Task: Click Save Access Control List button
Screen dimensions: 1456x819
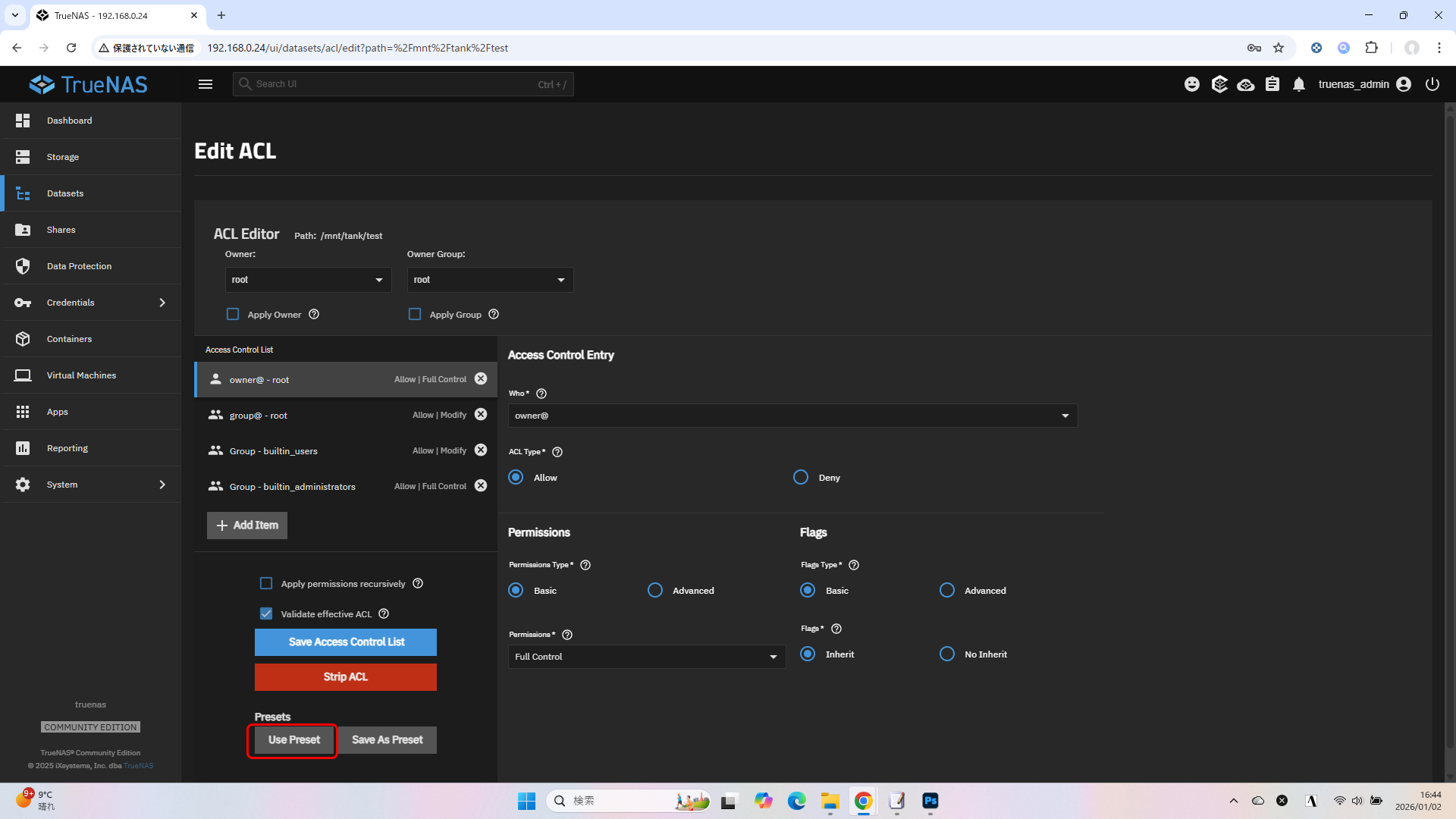Action: [x=346, y=642]
